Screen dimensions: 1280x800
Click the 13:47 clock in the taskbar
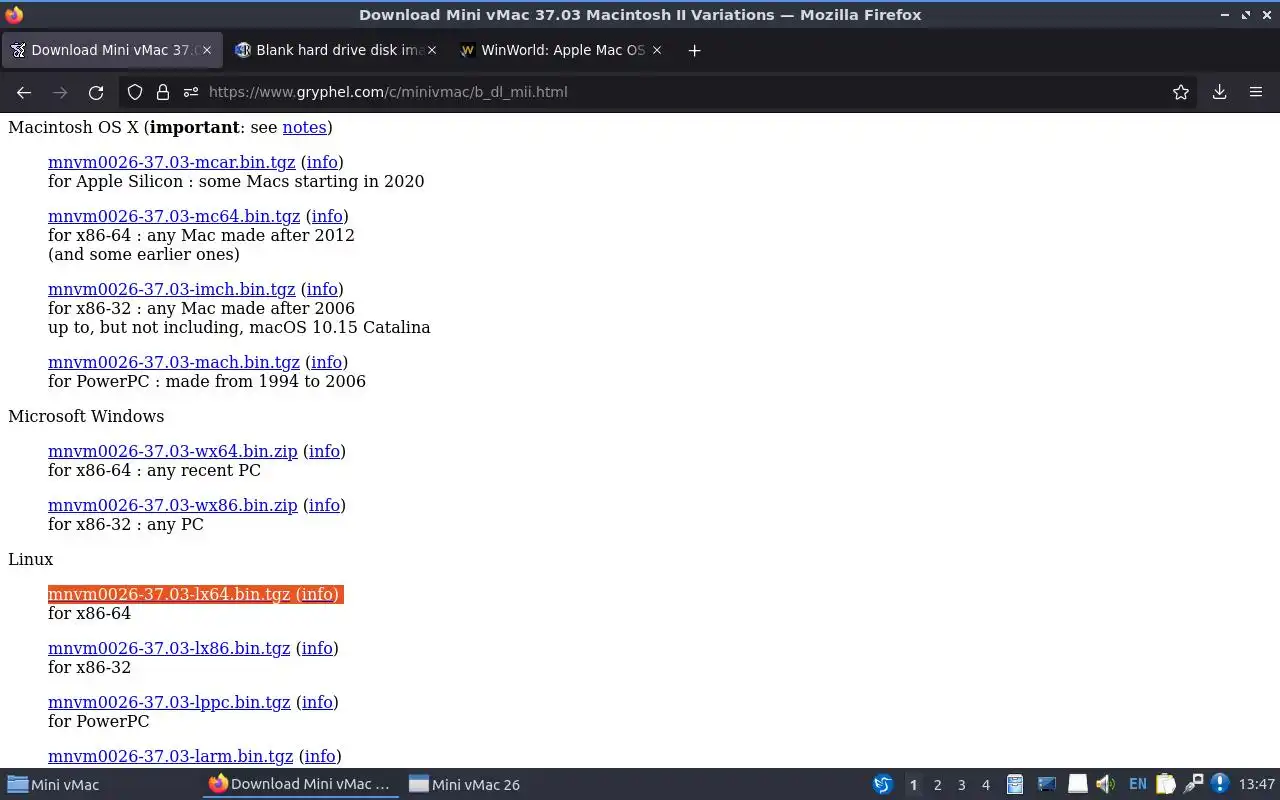[1257, 785]
